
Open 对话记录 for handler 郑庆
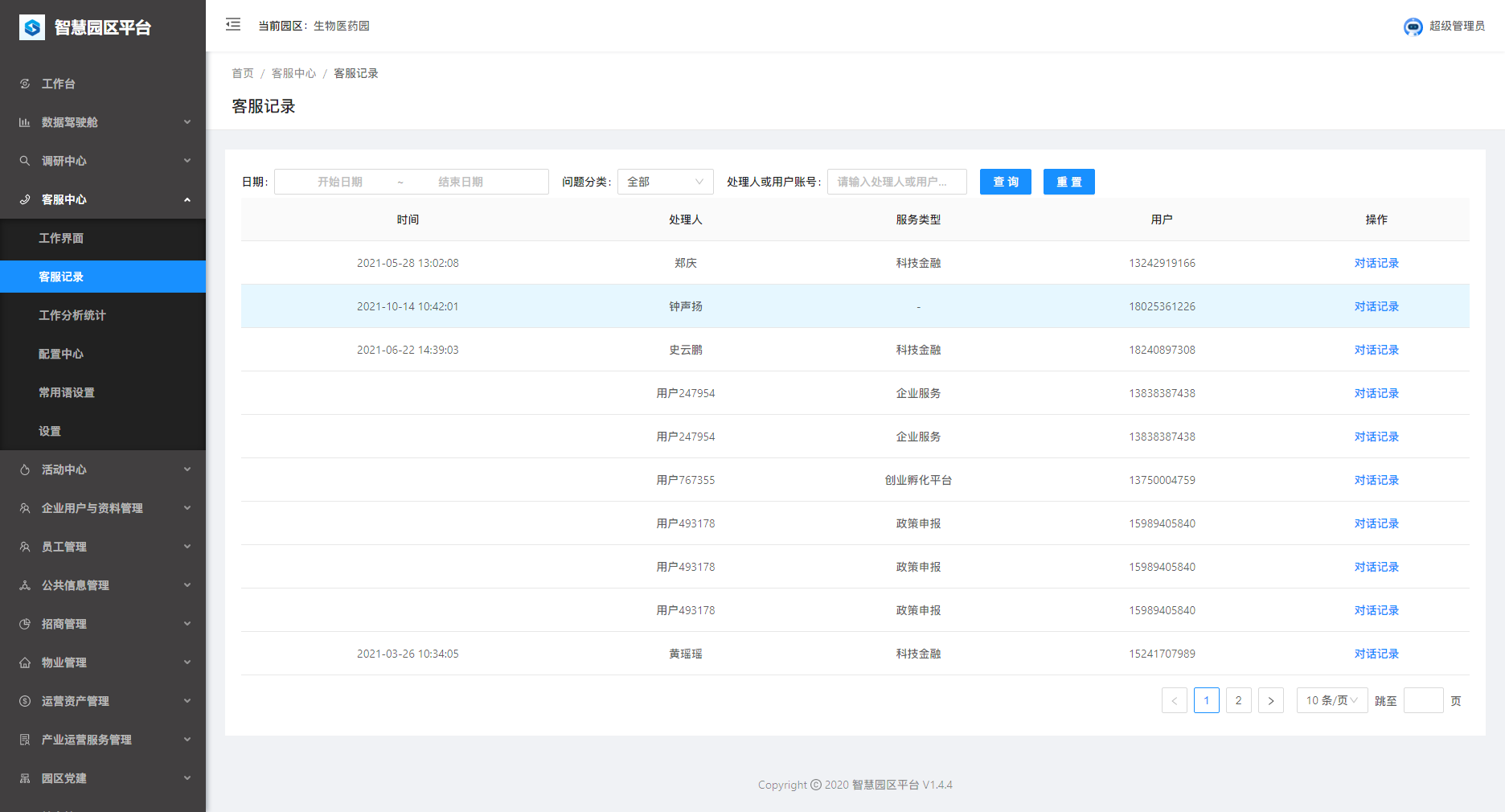click(1376, 263)
